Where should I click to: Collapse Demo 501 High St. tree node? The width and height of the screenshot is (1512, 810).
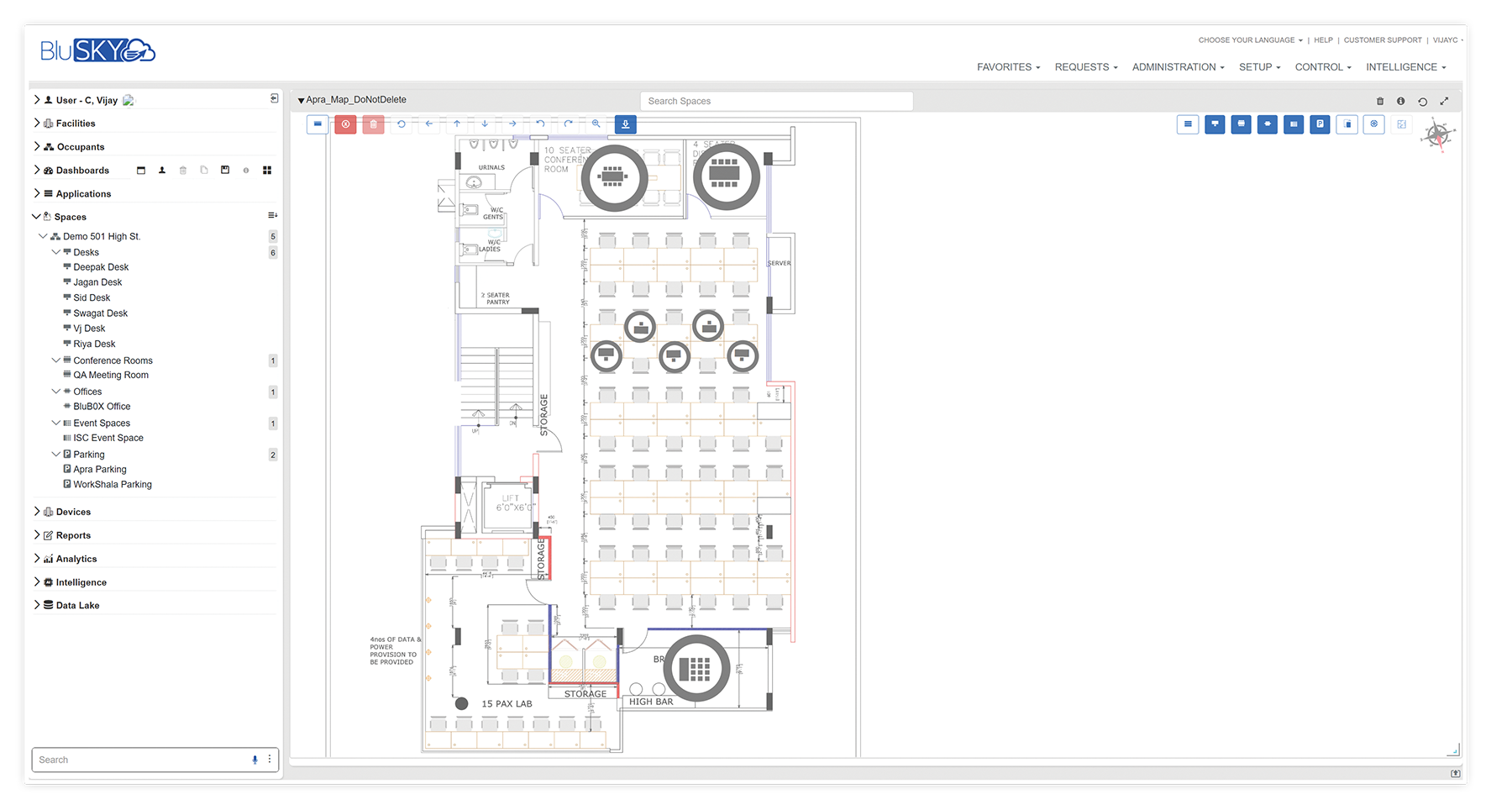point(44,236)
